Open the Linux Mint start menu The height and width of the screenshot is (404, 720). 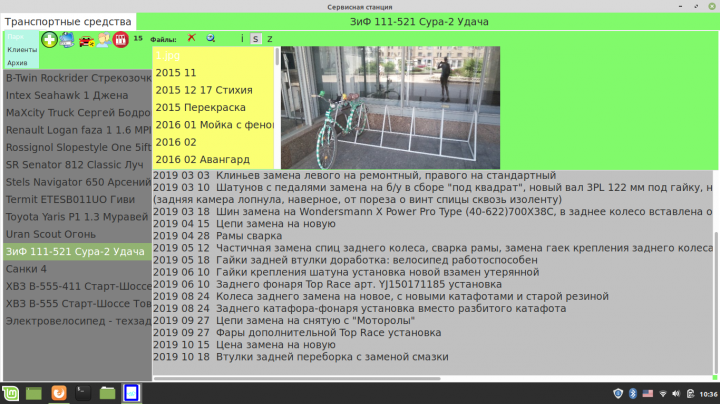(10, 393)
